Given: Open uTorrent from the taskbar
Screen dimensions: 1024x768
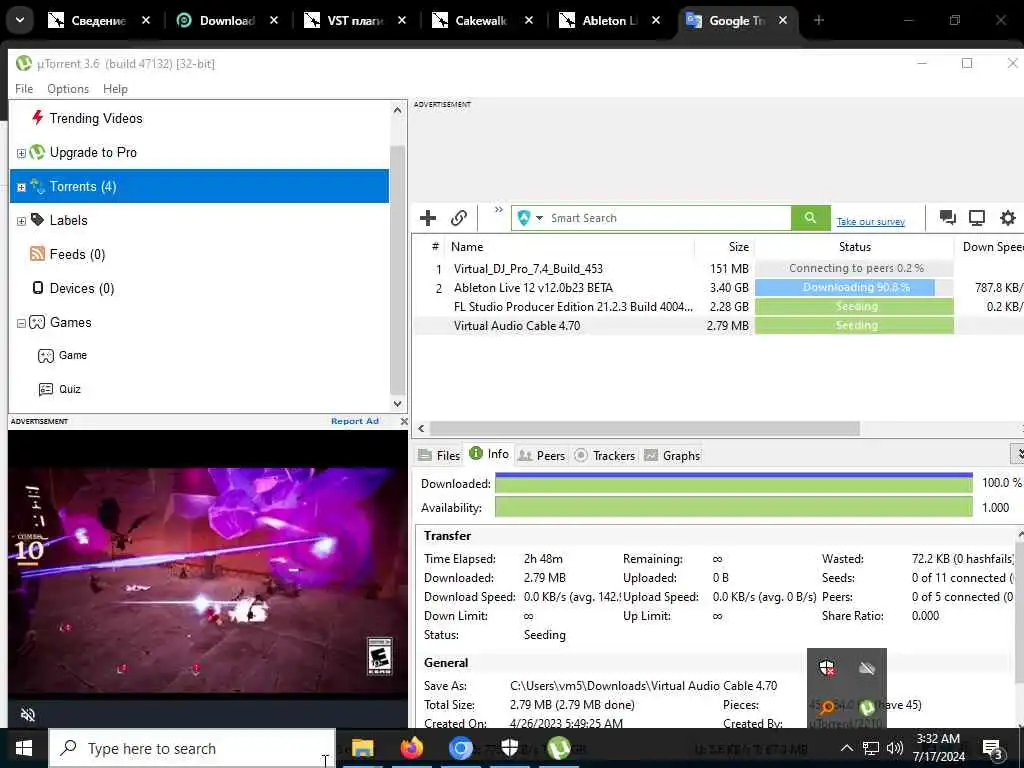Looking at the screenshot, I should (x=559, y=748).
